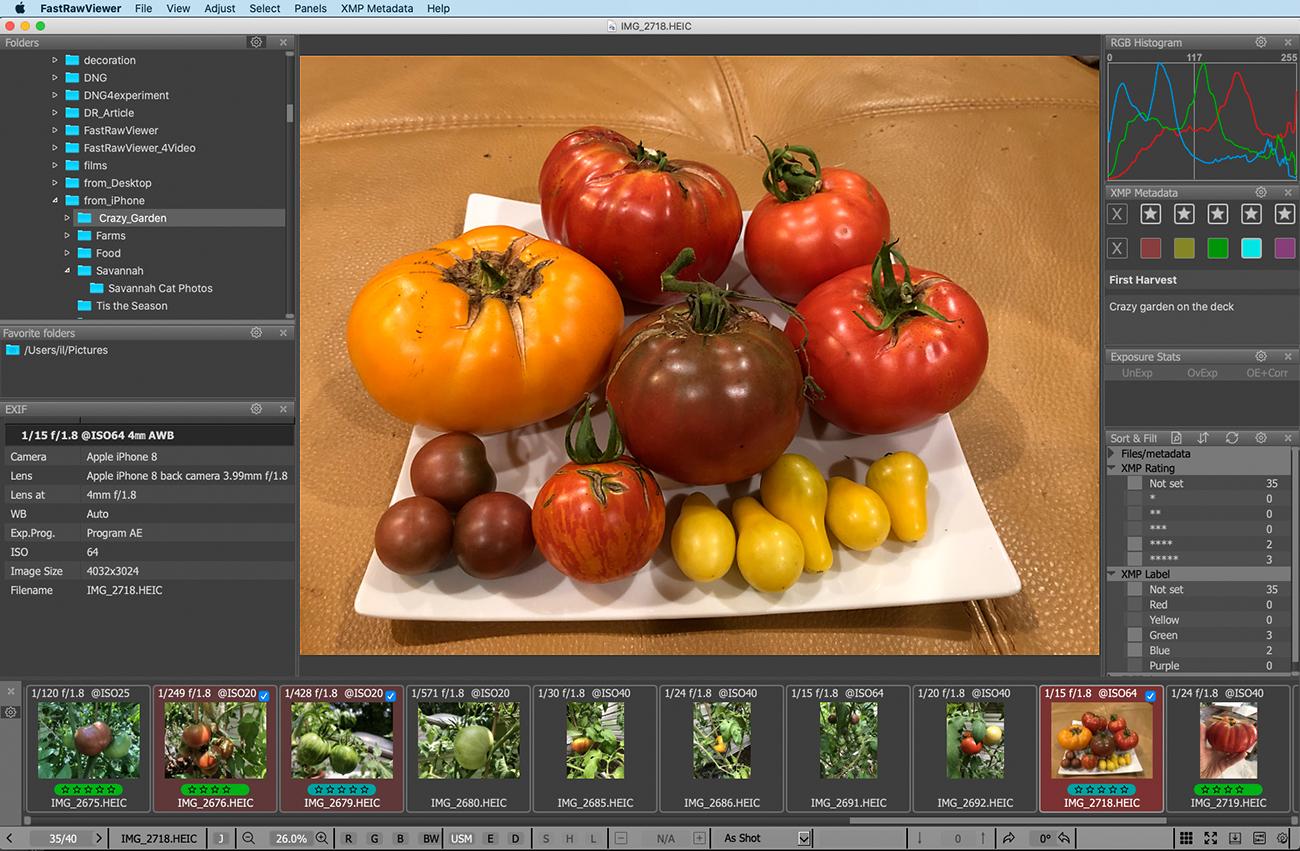Image resolution: width=1300 pixels, height=851 pixels.
Task: Open the Adjust menu
Action: click(x=220, y=8)
